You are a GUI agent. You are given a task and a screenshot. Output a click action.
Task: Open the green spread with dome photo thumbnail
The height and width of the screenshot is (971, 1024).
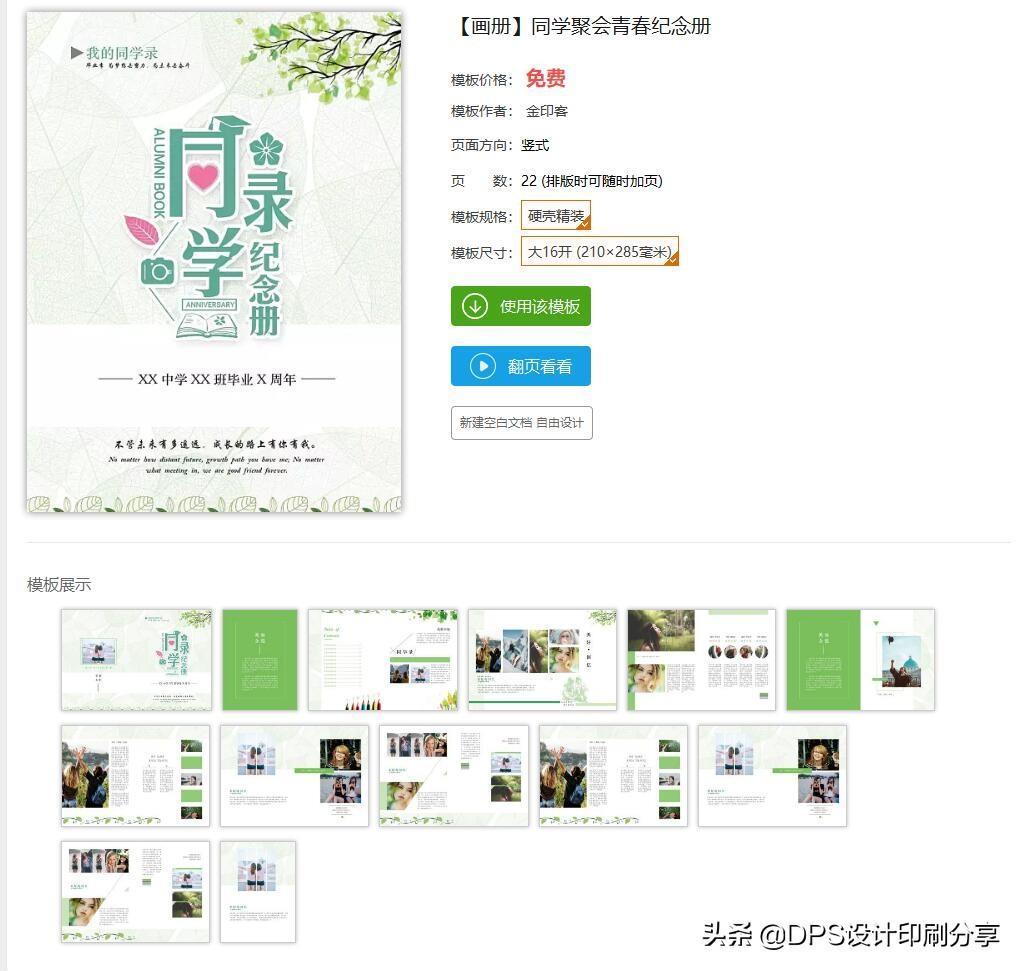[860, 660]
